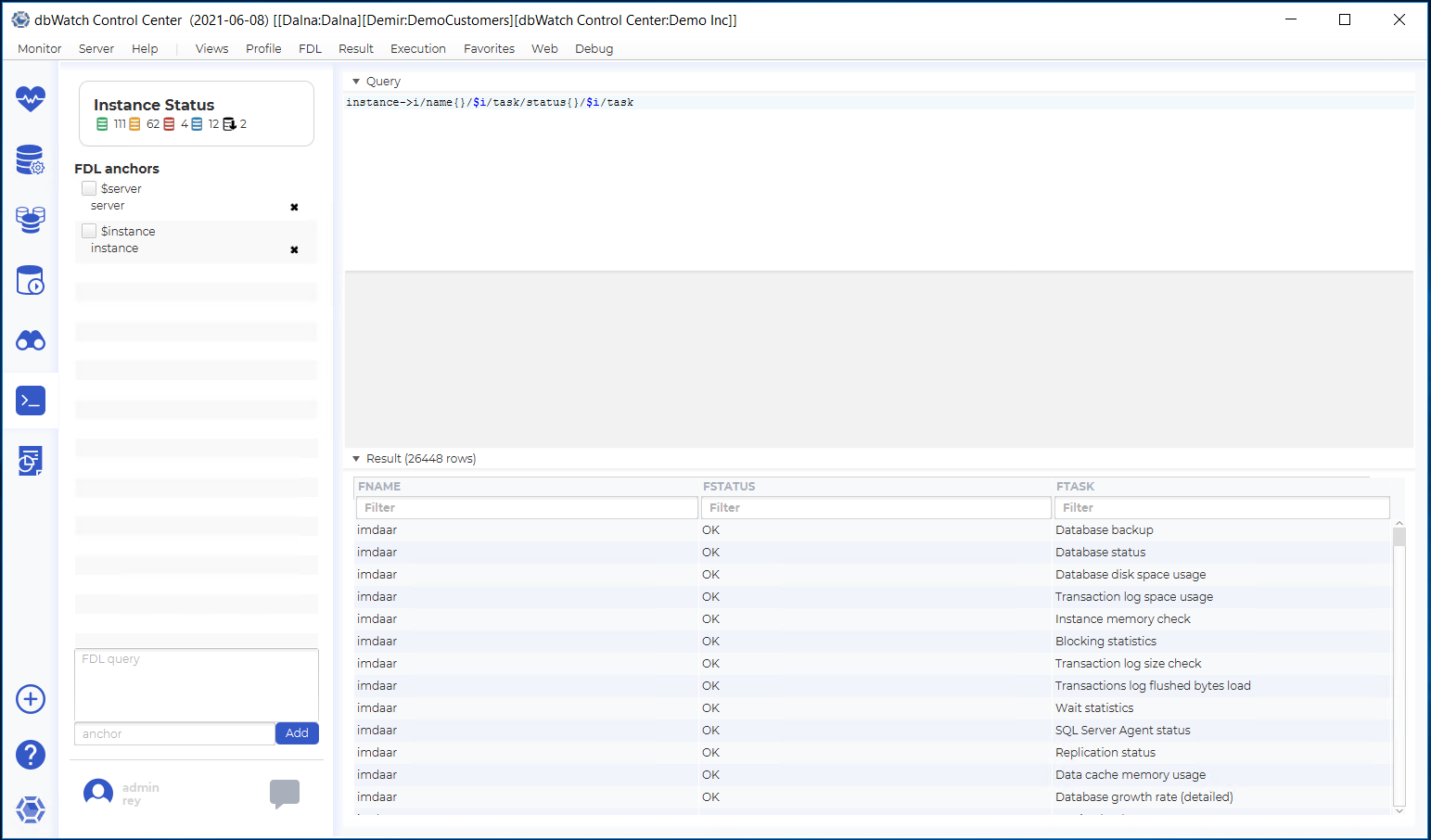Click the black instance status icon showing 2
1431x840 pixels.
point(229,124)
